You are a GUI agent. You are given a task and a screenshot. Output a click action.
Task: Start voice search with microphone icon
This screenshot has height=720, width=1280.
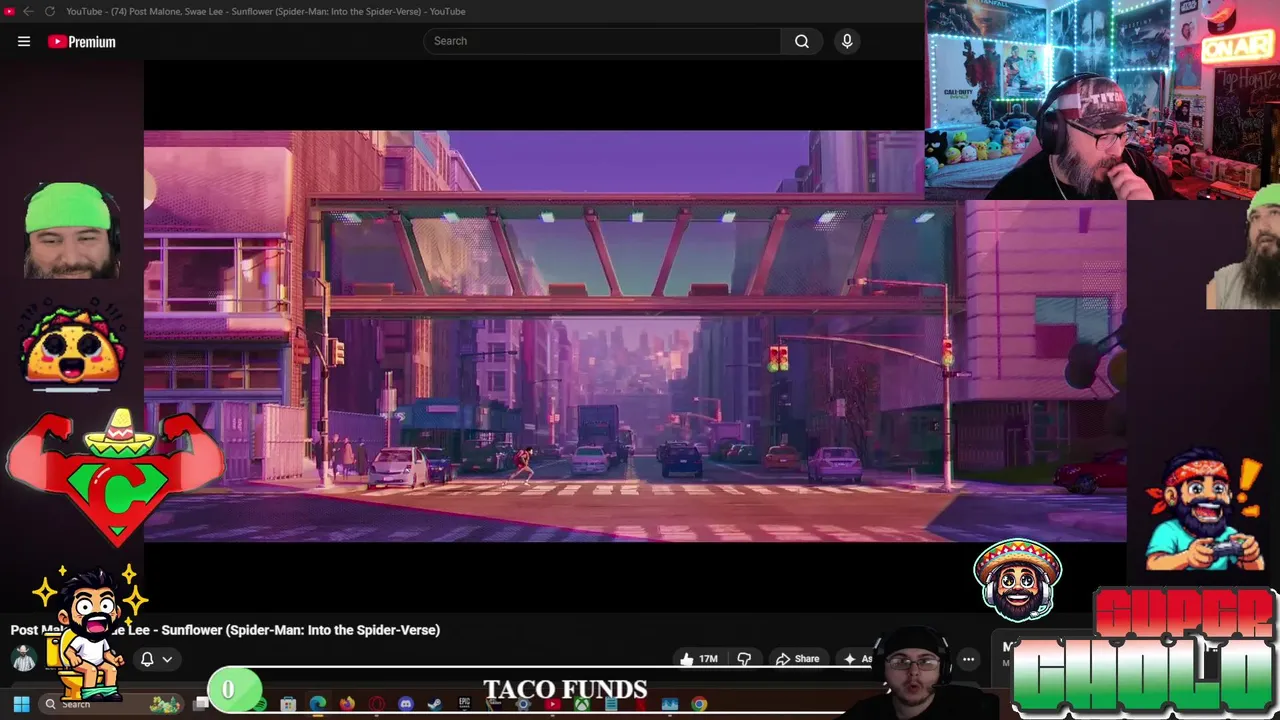[x=847, y=41]
